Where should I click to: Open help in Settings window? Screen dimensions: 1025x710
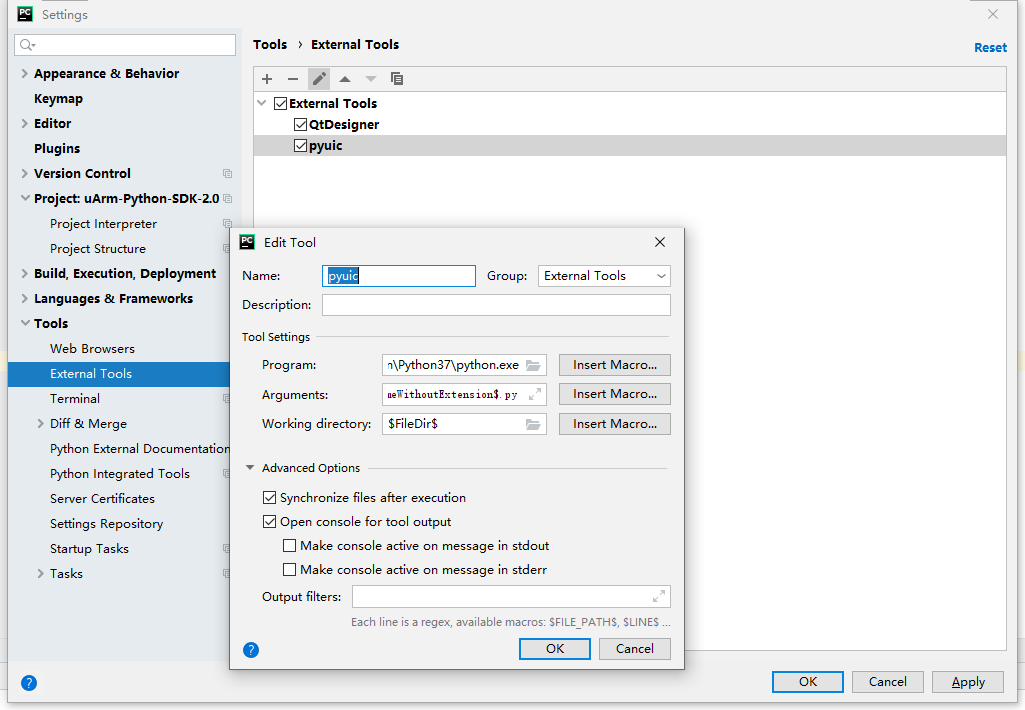click(x=29, y=683)
